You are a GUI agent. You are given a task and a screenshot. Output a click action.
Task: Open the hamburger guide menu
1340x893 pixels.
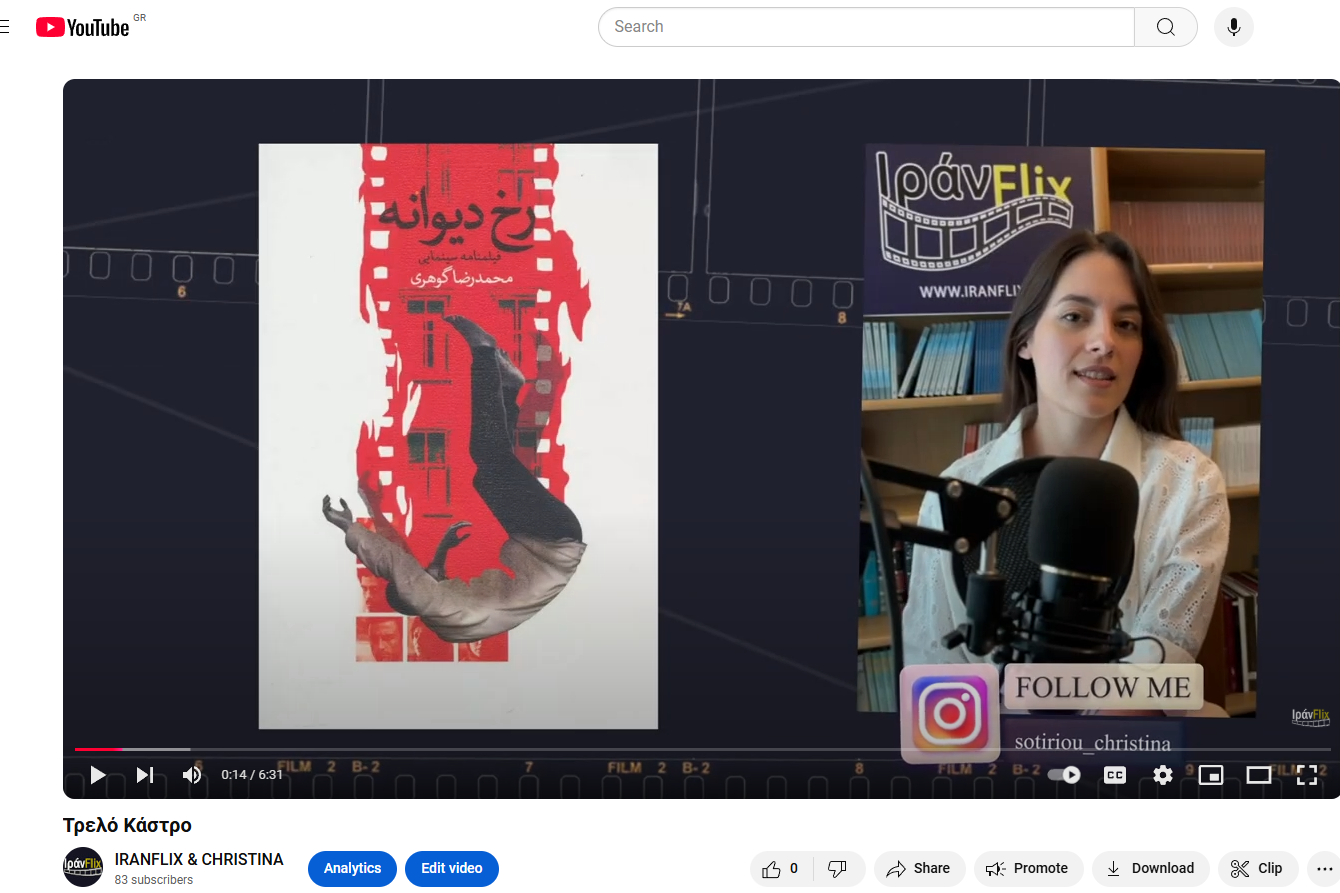tap(4, 27)
